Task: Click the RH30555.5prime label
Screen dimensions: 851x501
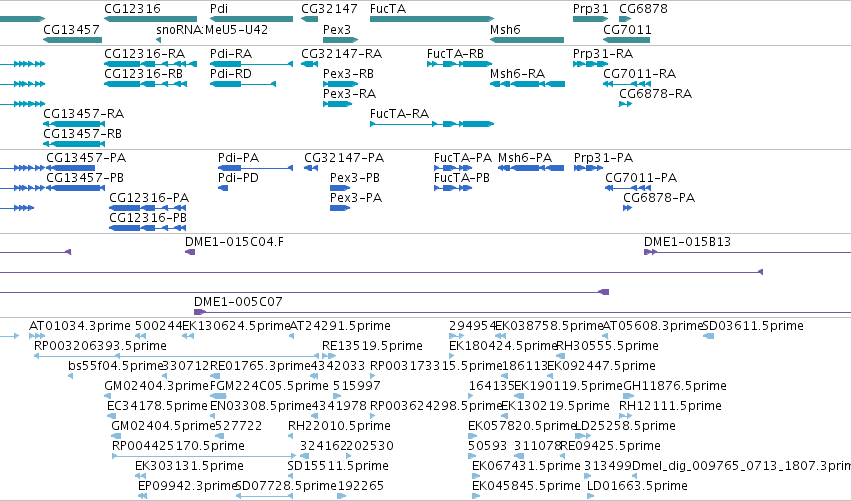Action: tap(607, 346)
